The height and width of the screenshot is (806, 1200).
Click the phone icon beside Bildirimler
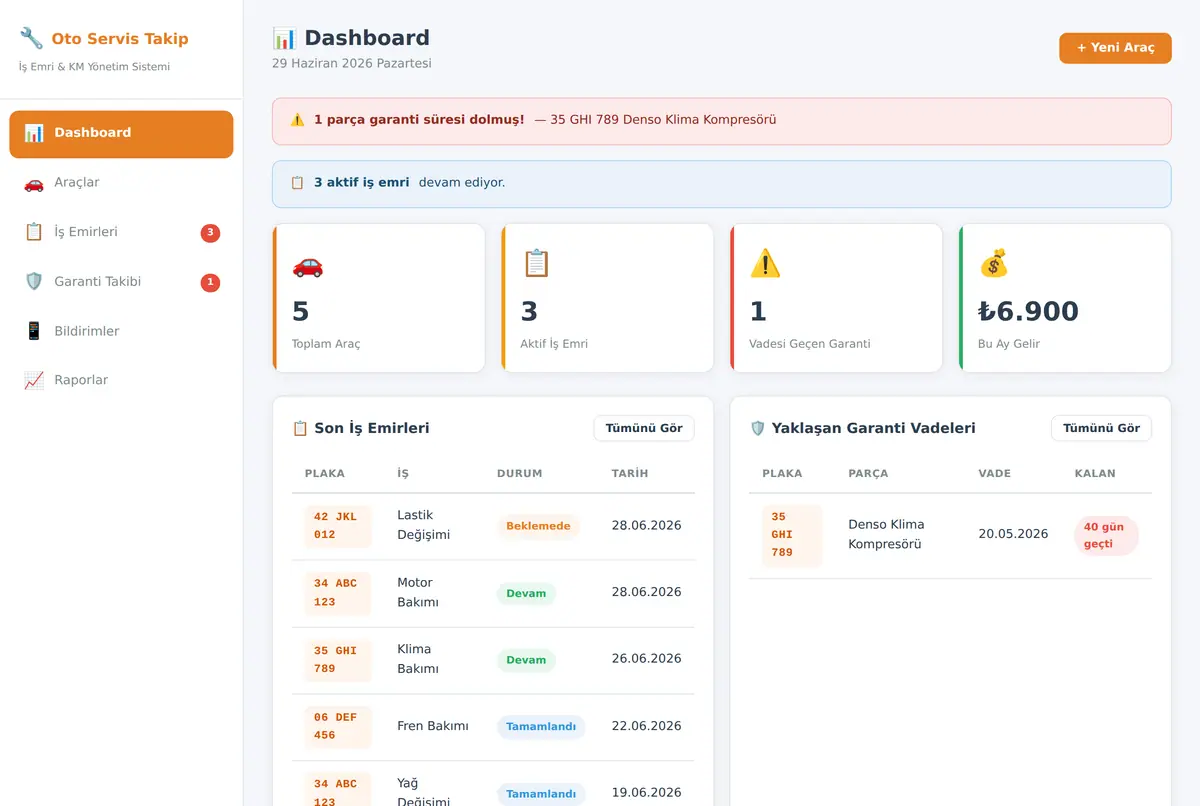(x=34, y=331)
